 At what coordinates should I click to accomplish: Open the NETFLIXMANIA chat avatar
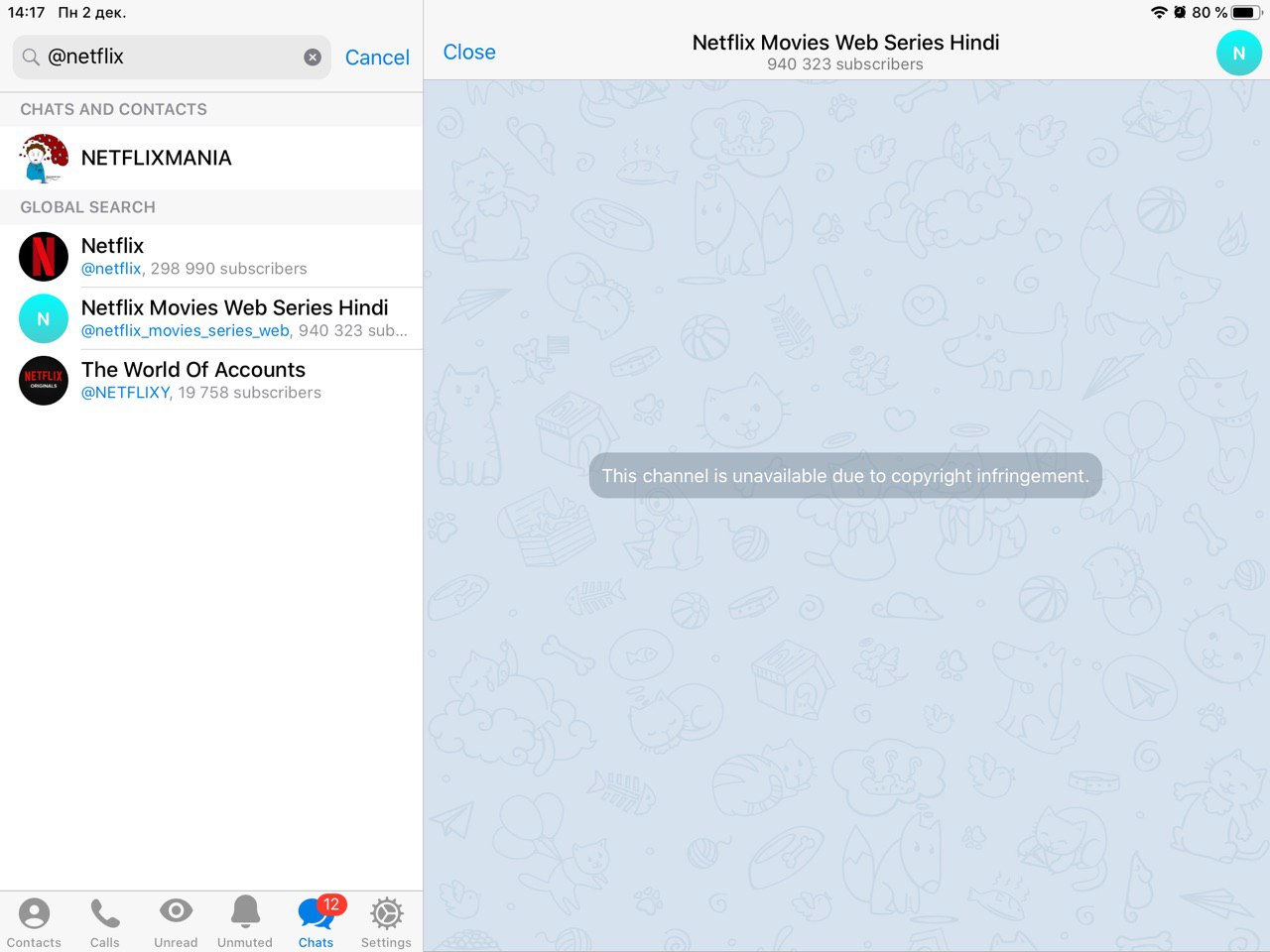pos(44,158)
